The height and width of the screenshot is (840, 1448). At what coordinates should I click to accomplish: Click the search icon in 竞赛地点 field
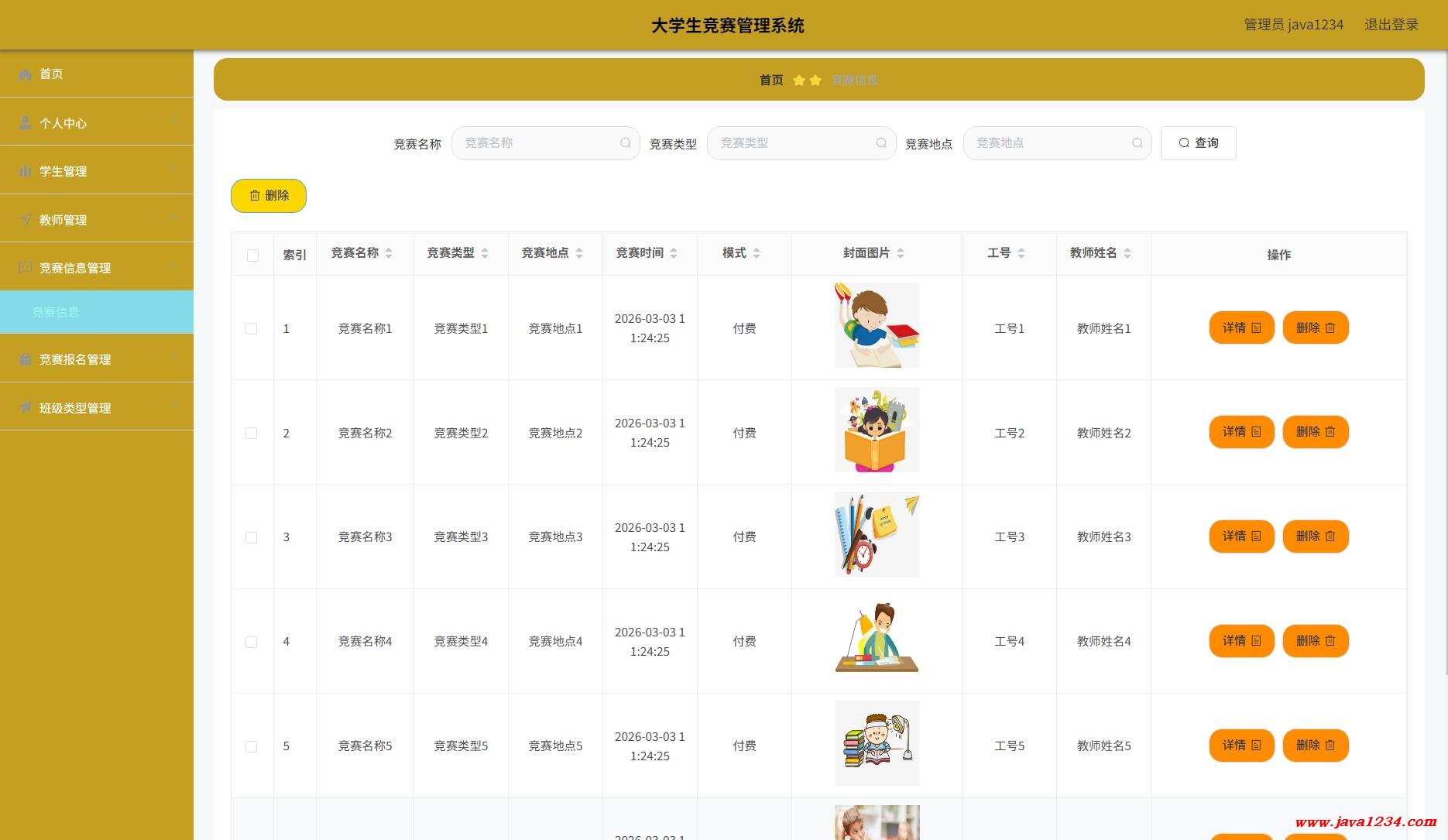(x=1137, y=143)
